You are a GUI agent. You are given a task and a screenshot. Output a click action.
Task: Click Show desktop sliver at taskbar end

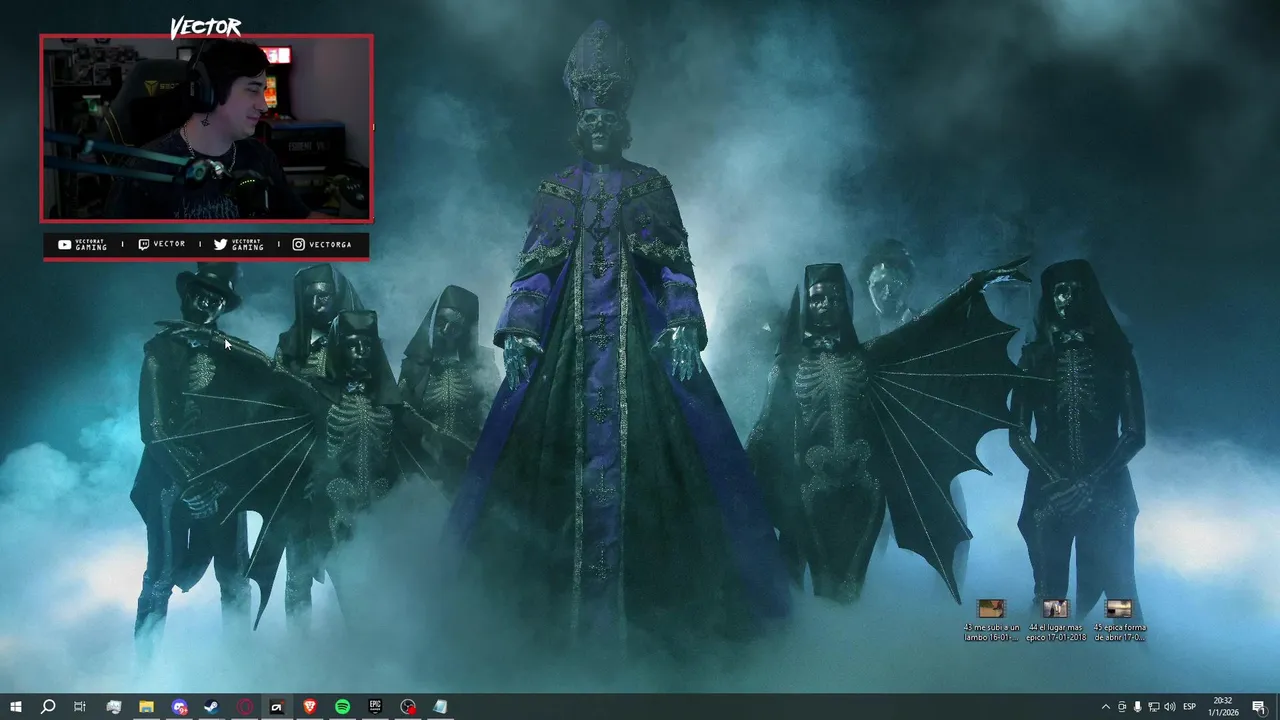tap(1277, 707)
